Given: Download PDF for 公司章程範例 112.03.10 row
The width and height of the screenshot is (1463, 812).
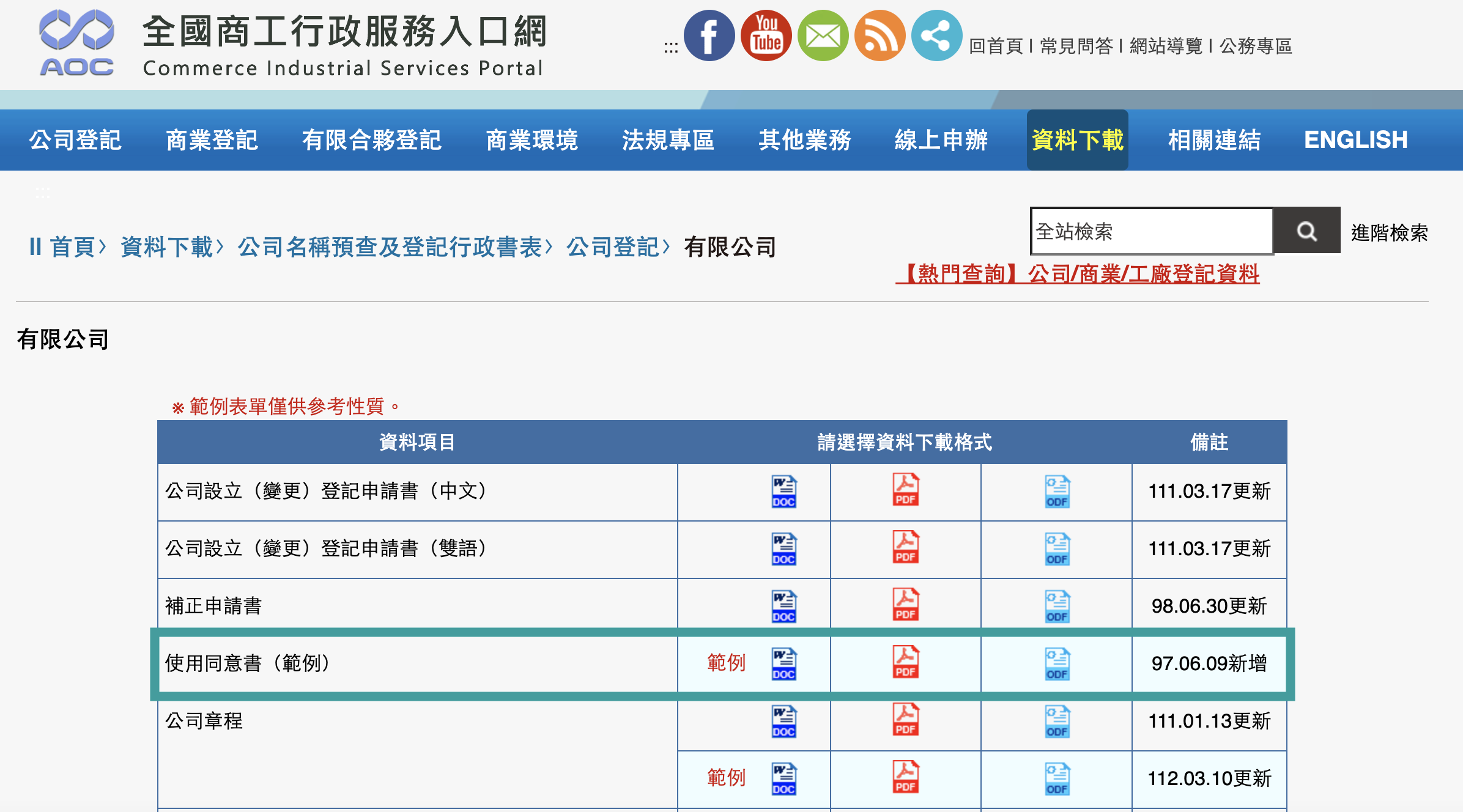Looking at the screenshot, I should click(905, 777).
